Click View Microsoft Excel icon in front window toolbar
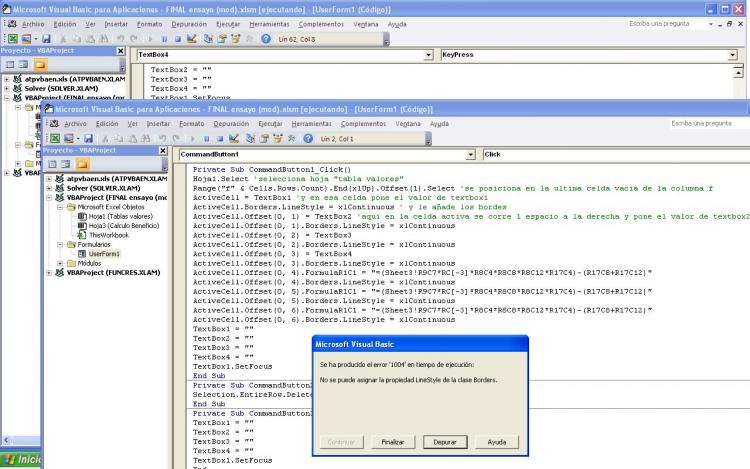The height and width of the screenshot is (469, 750). pyautogui.click(x=55, y=139)
